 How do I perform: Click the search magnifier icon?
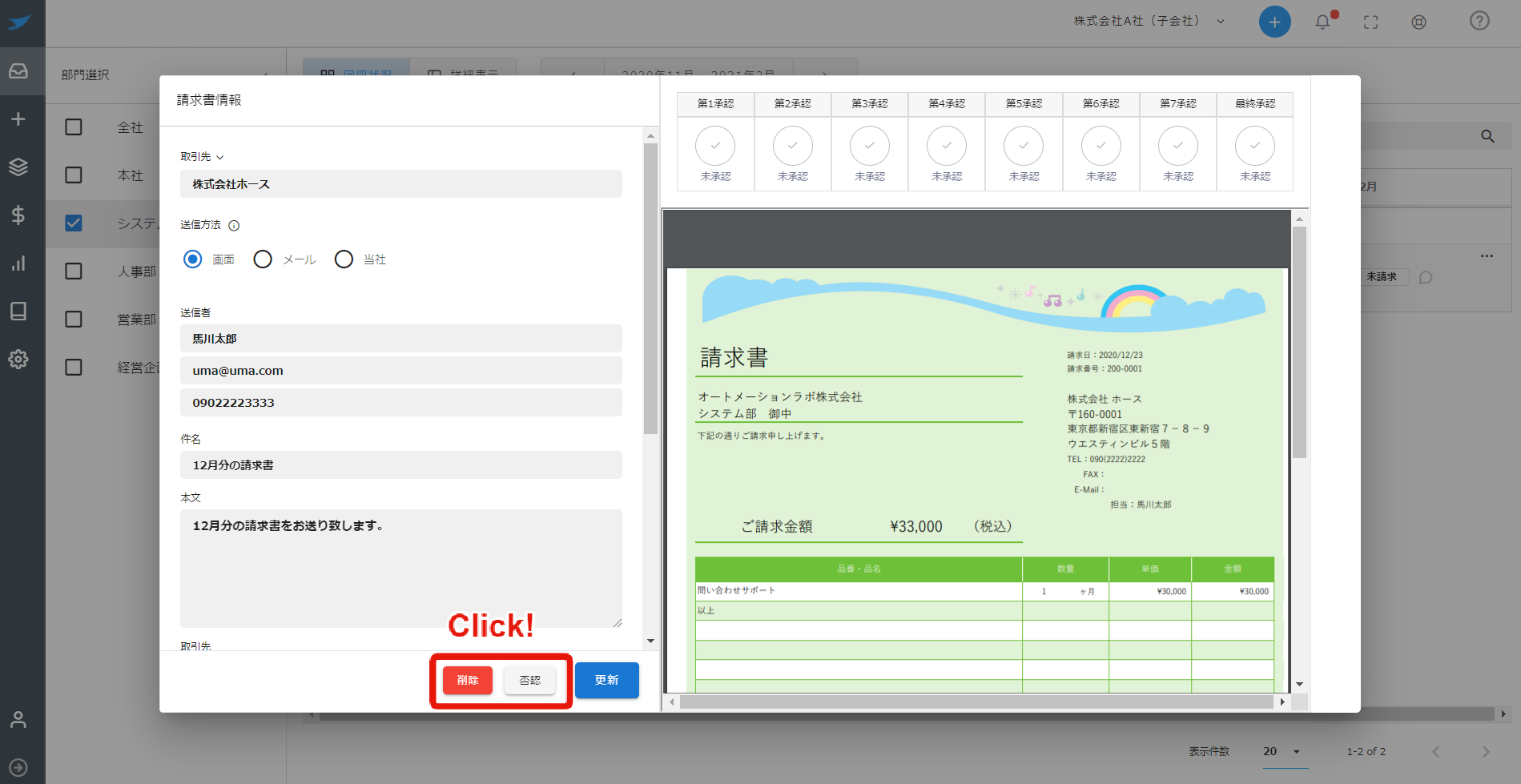1488,136
